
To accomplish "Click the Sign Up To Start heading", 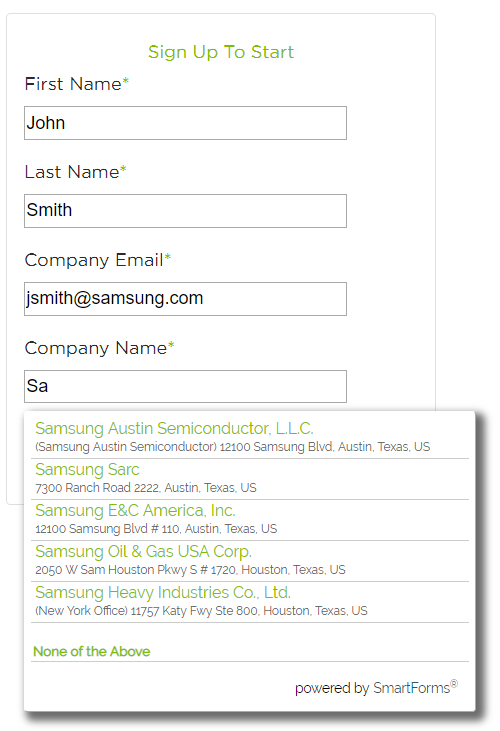I will click(221, 52).
